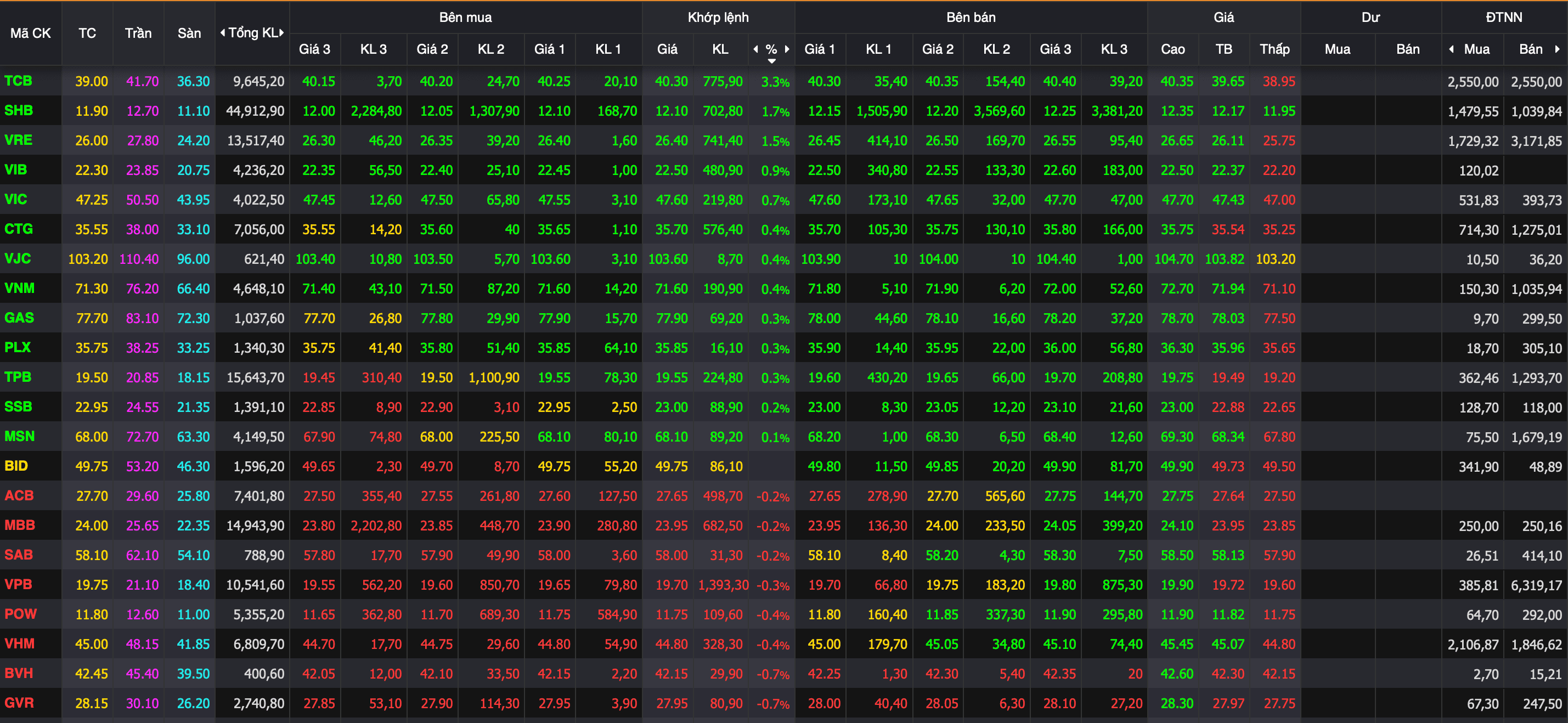Viewport: 1568px width, 723px height.
Task: Open VIC stock symbol
Action: [16, 200]
